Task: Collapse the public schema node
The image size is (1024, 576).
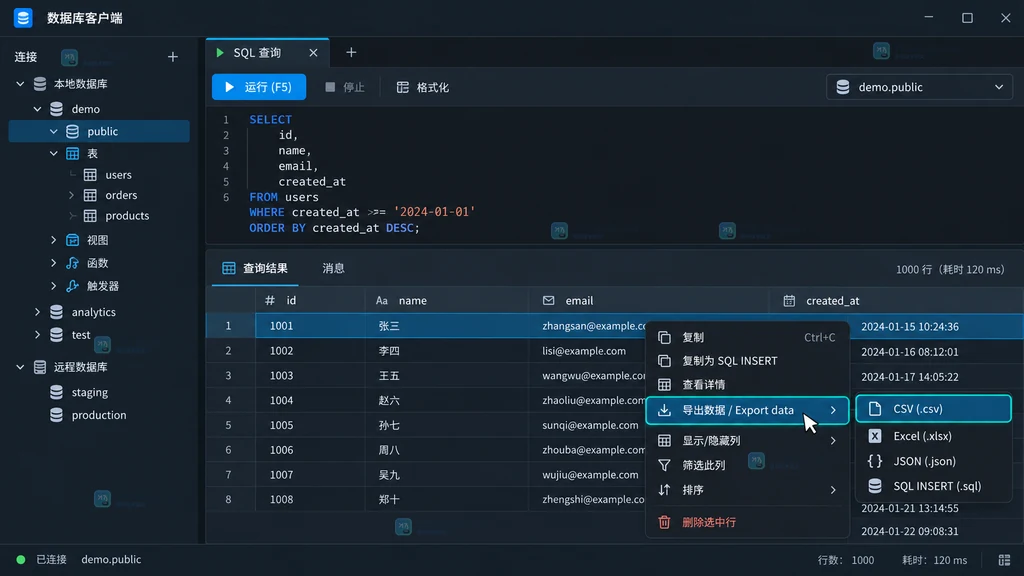Action: click(x=54, y=131)
